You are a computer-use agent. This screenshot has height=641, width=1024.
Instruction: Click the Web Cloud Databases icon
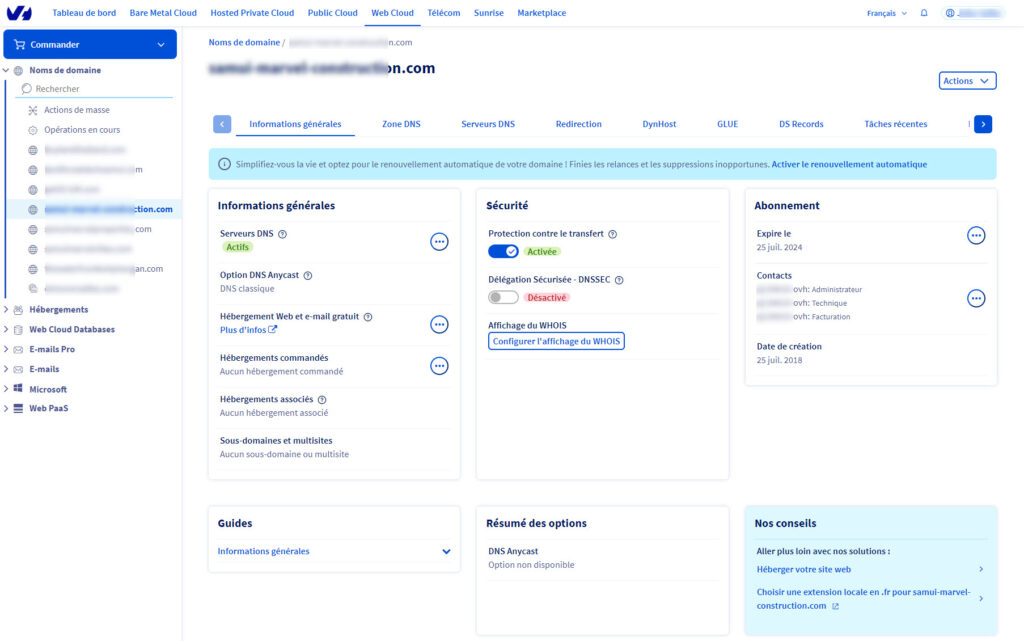[18, 330]
